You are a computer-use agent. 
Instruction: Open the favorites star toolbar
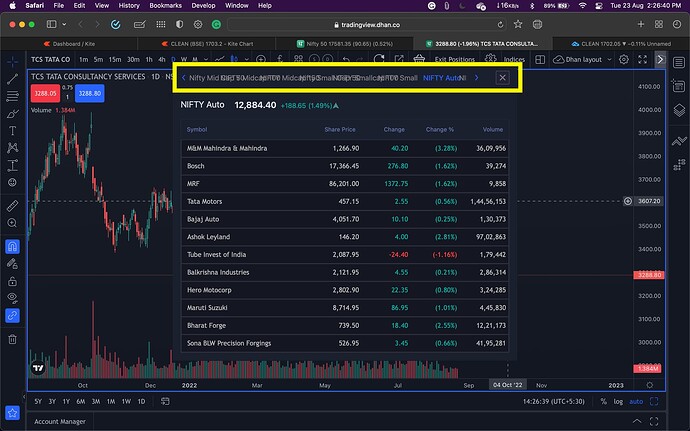(x=12, y=413)
